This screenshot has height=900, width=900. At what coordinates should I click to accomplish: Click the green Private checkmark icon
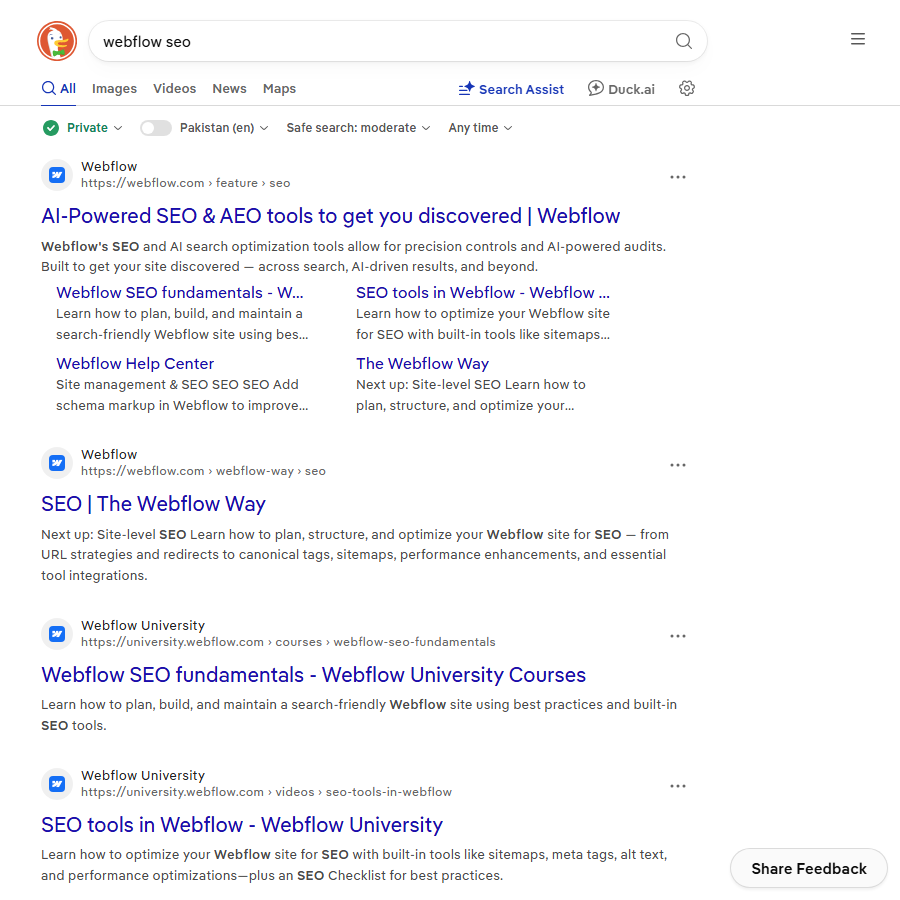[51, 127]
